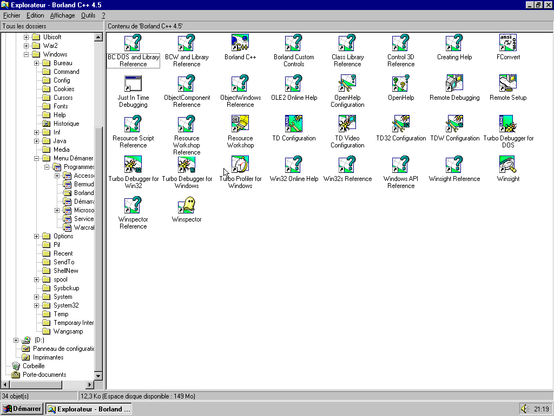Viewport: 554px width, 416px height.
Task: Open the BCW and Library Reference shortcut
Action: [187, 43]
